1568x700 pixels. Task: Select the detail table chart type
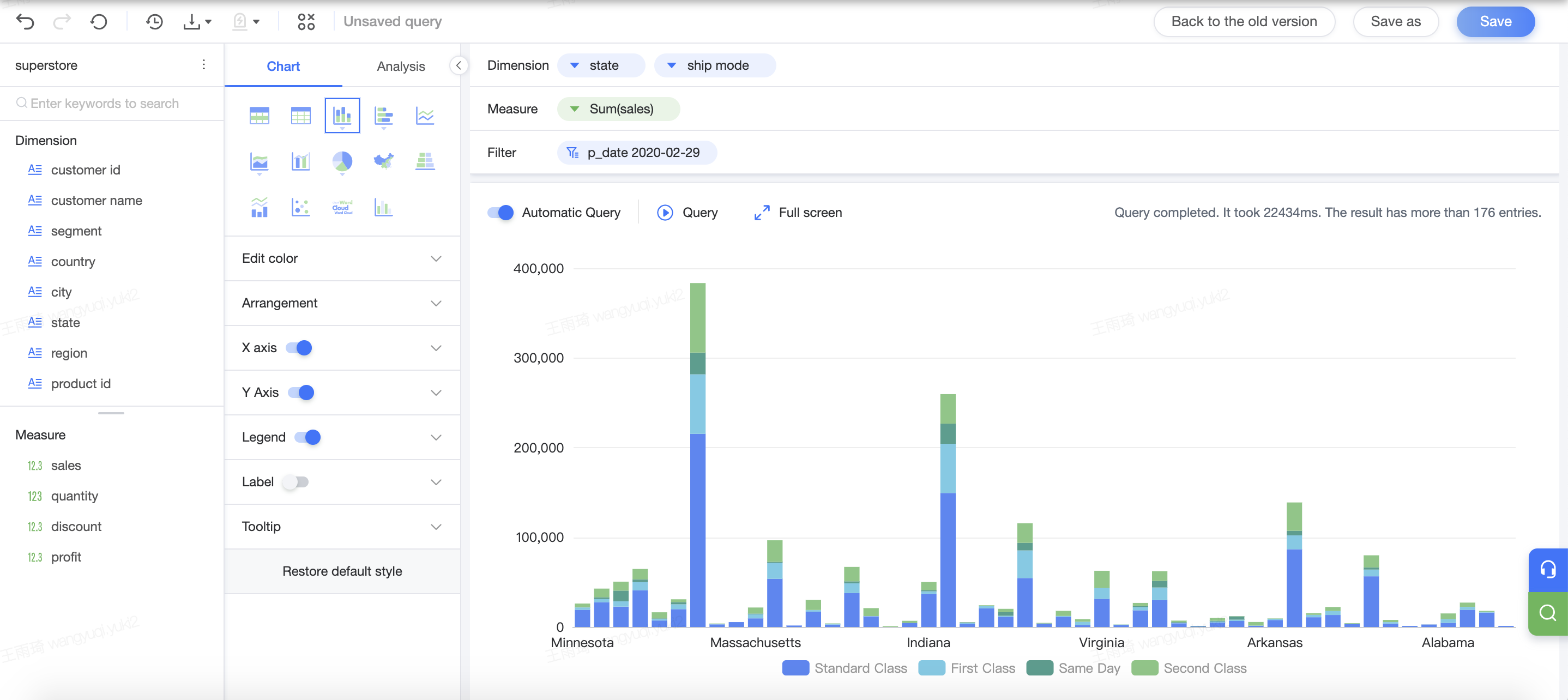tap(301, 115)
